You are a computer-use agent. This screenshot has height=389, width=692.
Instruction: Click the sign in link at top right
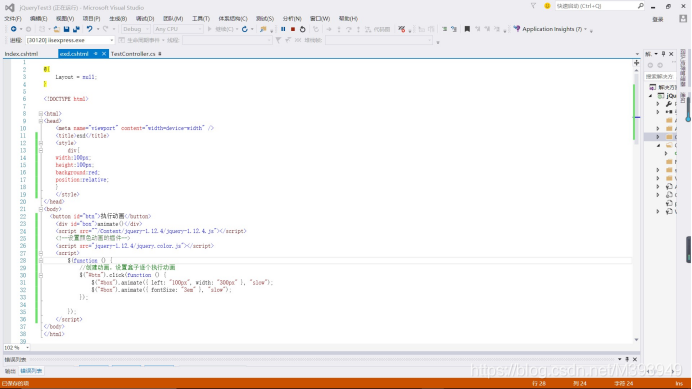[x=658, y=19]
